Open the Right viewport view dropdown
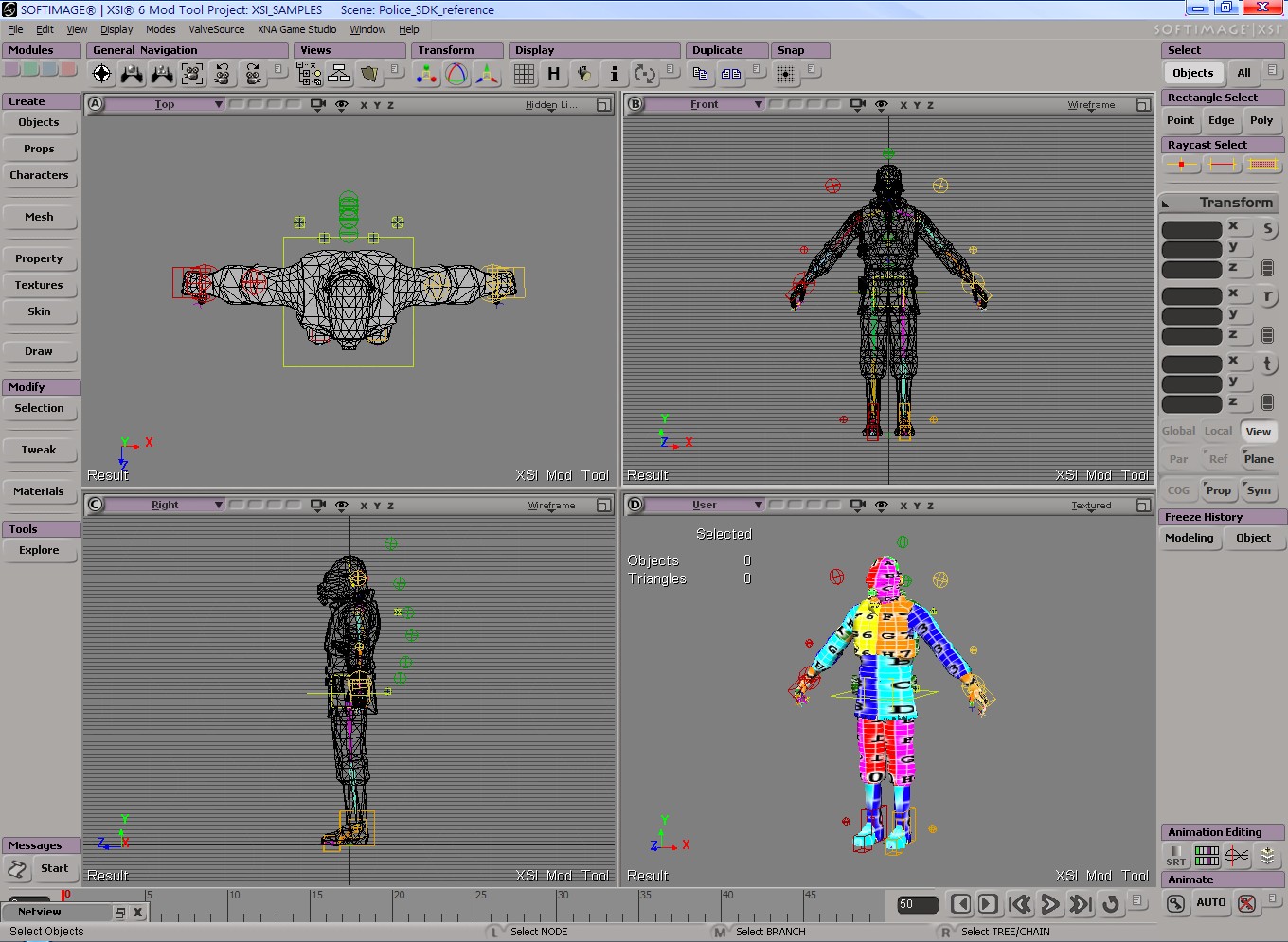The height and width of the screenshot is (942, 1288). click(x=165, y=506)
